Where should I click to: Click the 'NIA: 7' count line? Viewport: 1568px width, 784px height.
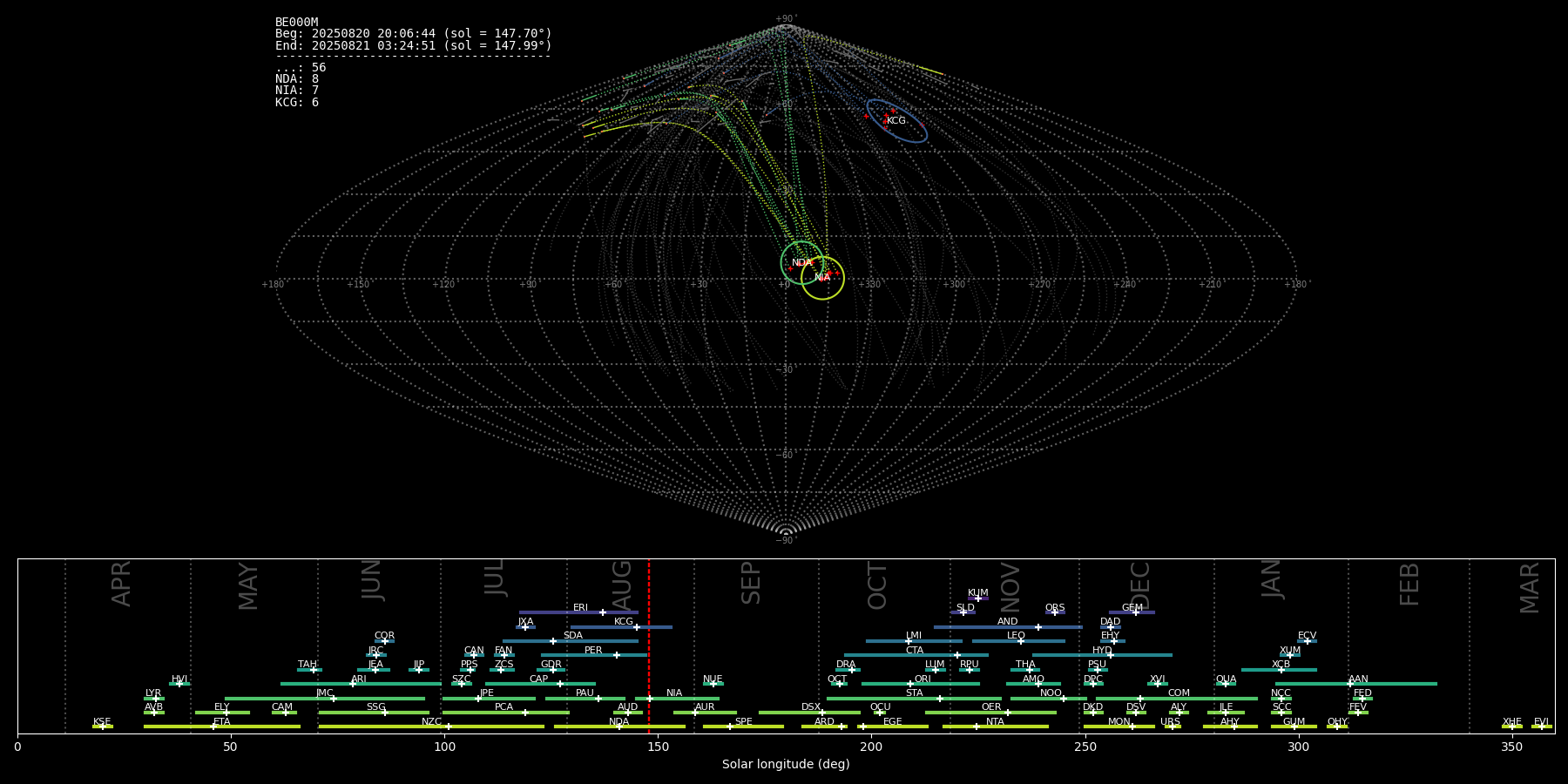297,91
